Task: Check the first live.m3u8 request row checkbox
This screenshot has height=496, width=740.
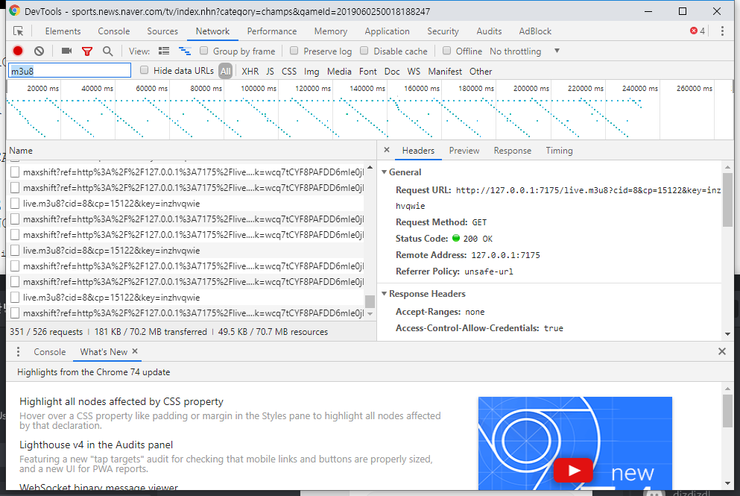Action: point(15,203)
